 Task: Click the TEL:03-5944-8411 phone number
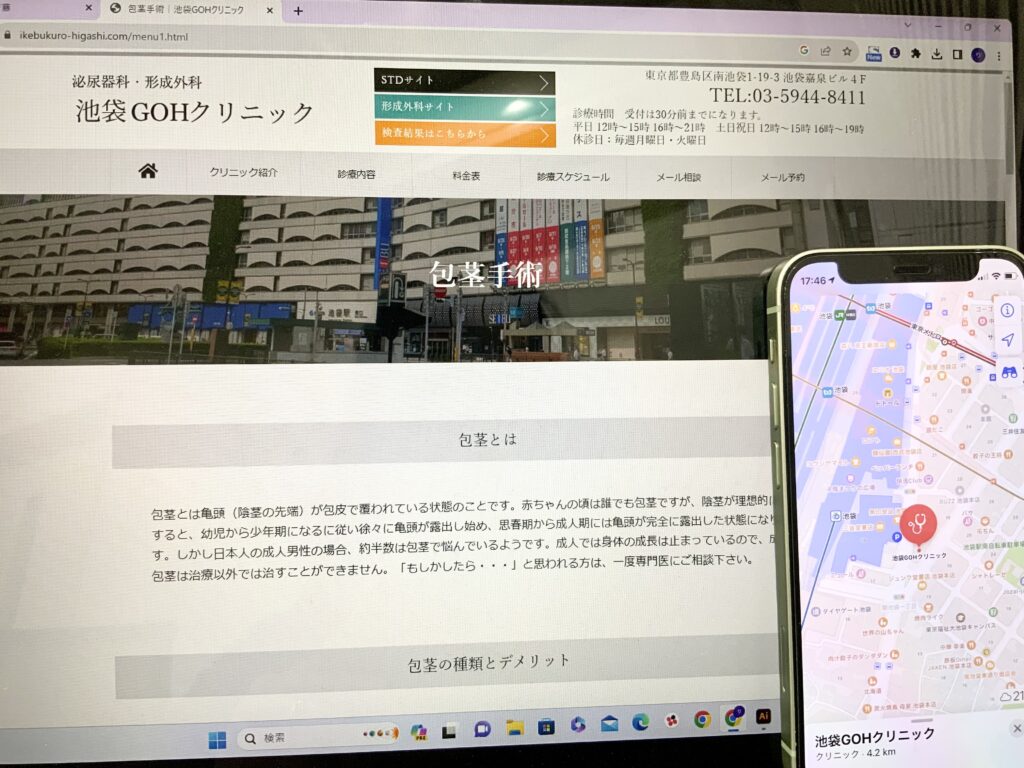pos(787,97)
